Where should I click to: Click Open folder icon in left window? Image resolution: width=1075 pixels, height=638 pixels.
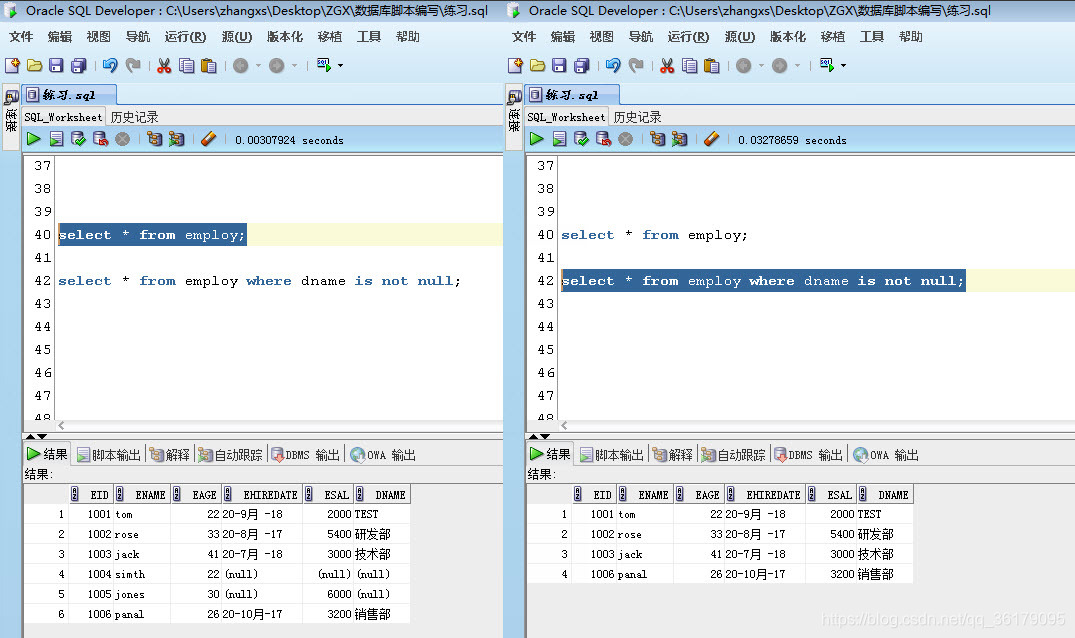pos(34,65)
